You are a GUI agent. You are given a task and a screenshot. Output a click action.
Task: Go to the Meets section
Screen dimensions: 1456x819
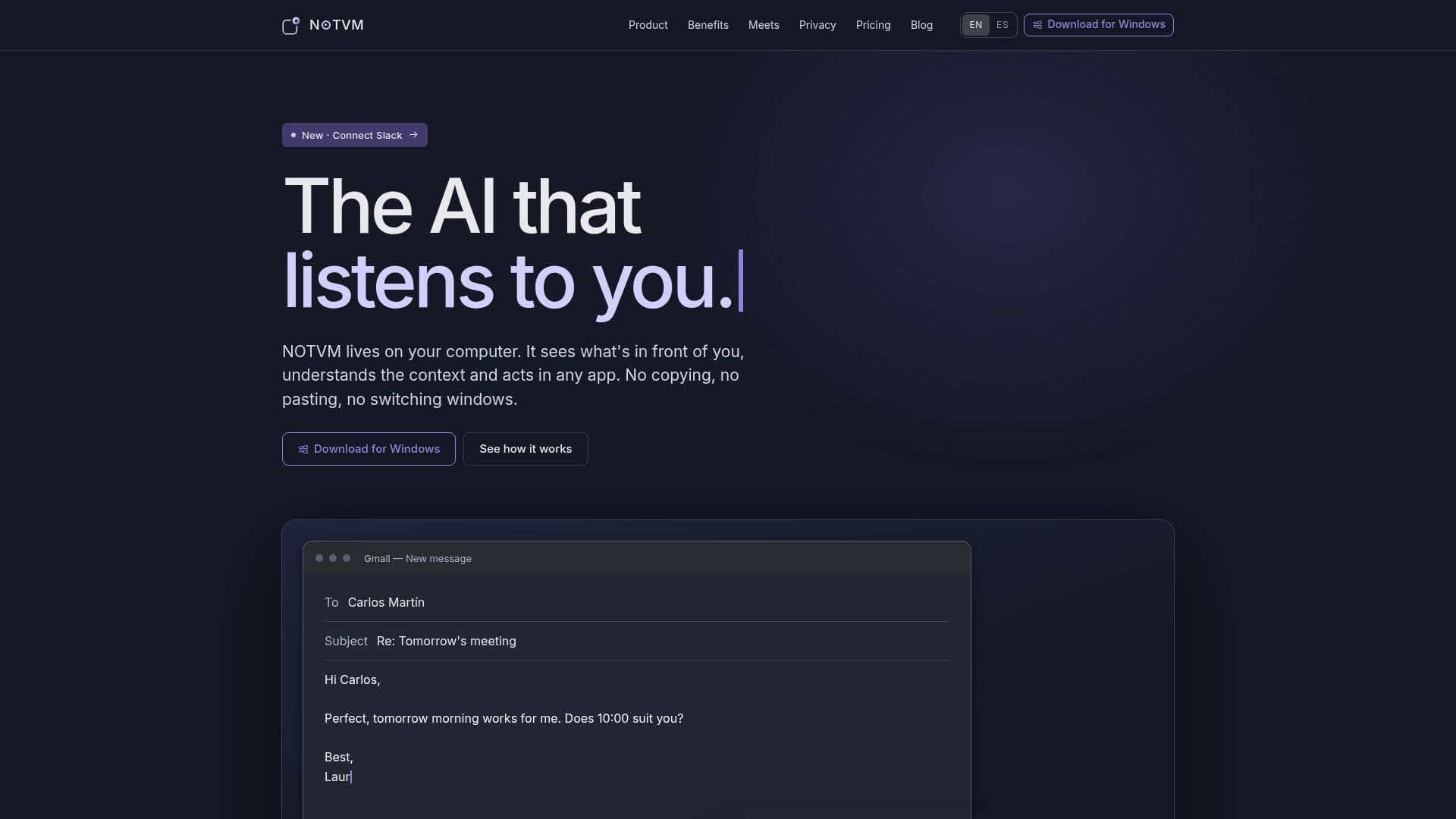(764, 25)
